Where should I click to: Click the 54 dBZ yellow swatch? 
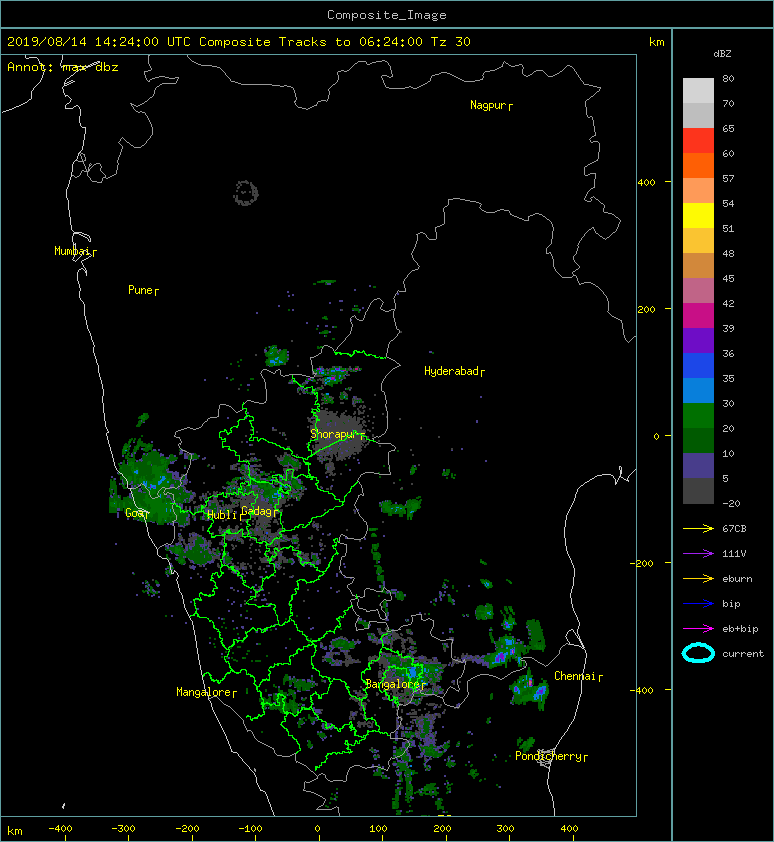point(698,215)
